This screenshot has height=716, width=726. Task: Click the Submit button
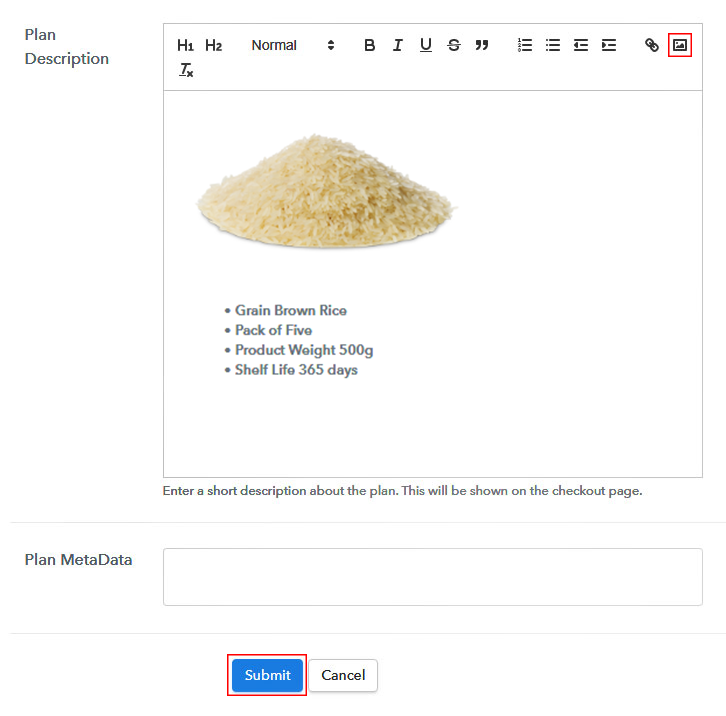[267, 675]
